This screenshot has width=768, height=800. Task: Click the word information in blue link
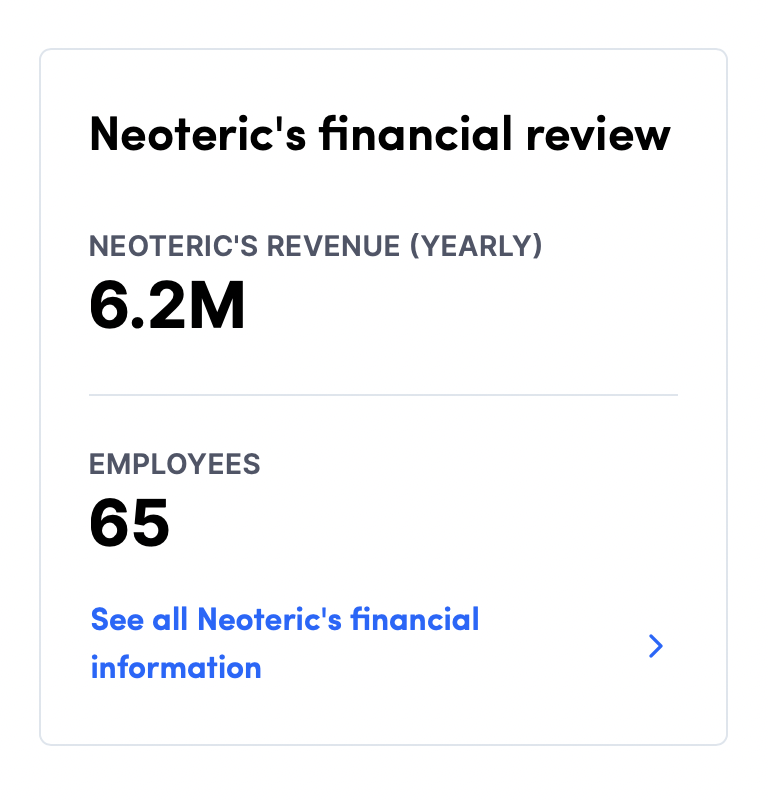point(176,668)
